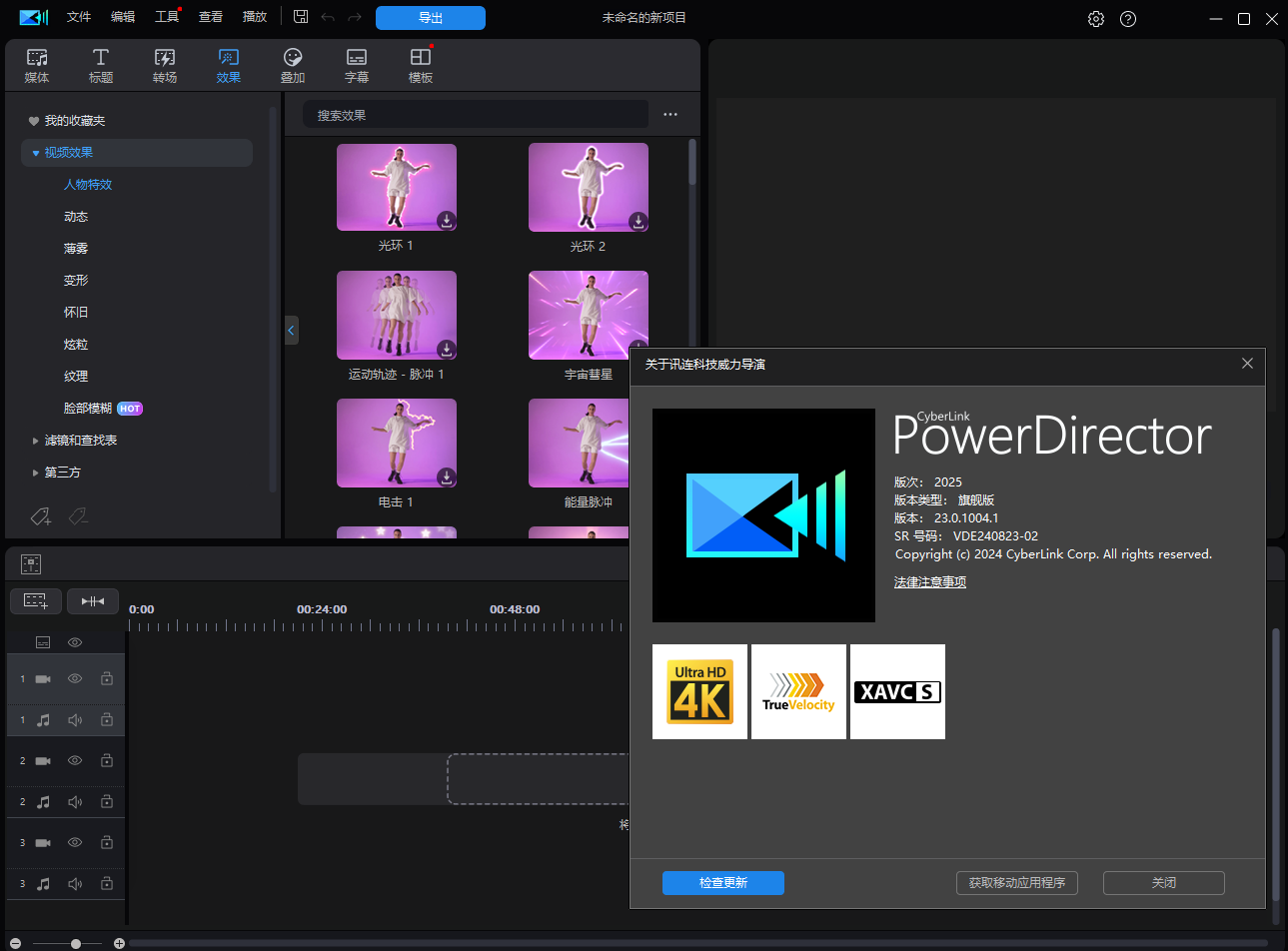Click the timeline zoom slider handle
Viewport: 1288px width, 951px height.
pos(76,943)
